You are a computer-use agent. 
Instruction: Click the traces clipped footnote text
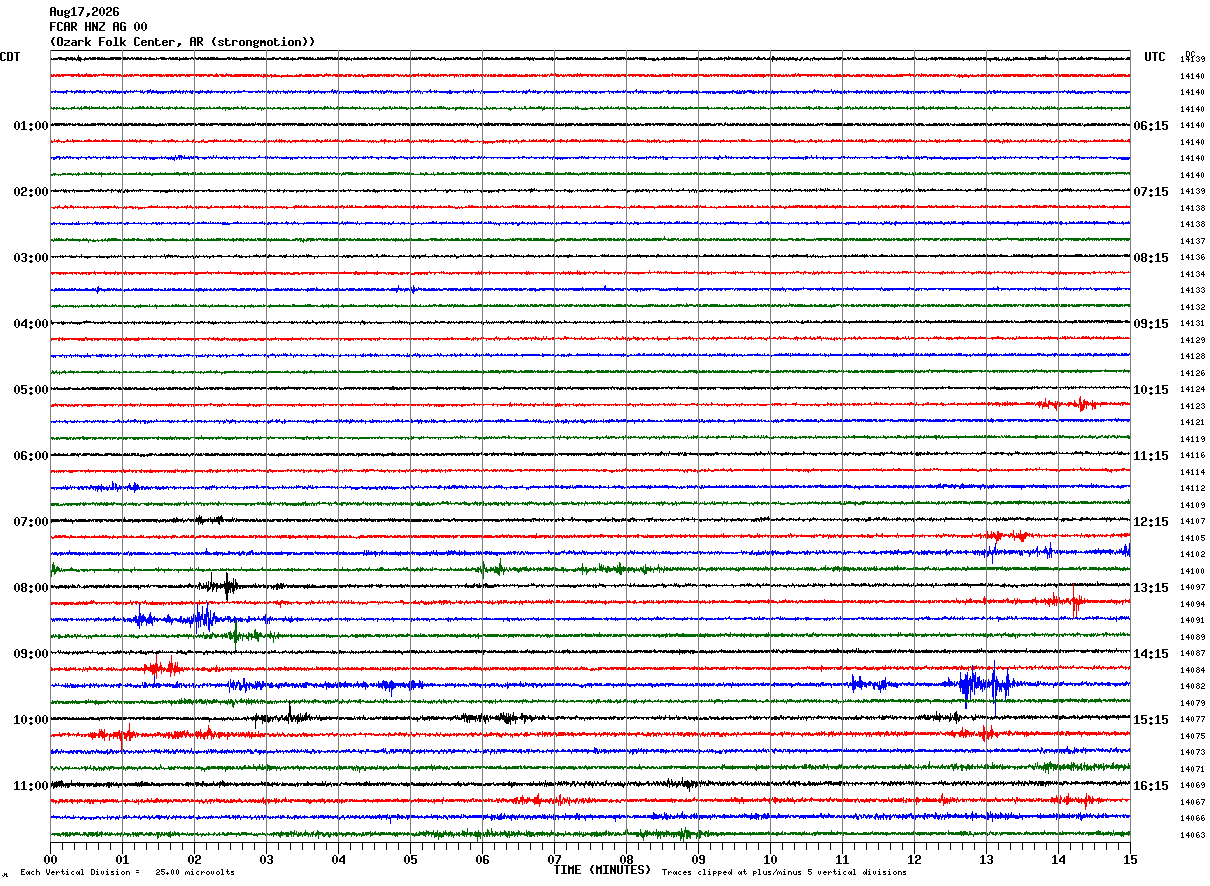point(784,872)
